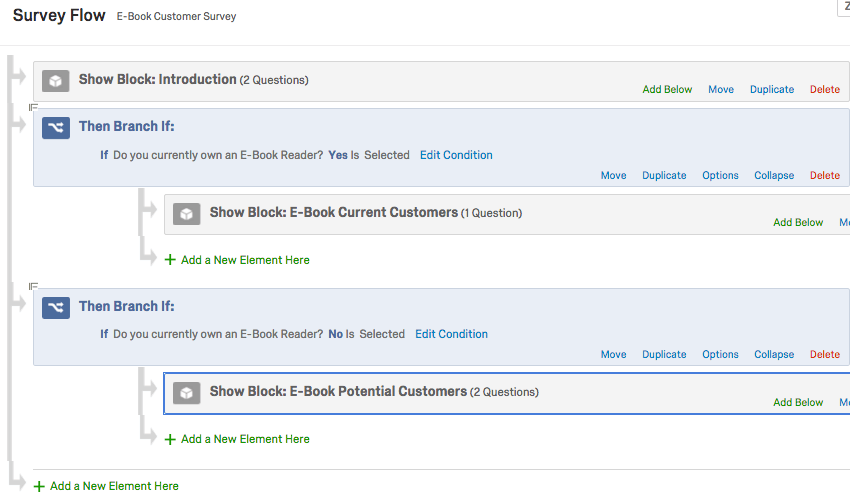Click plus icon under E-Book Current Customers block

(x=170, y=260)
